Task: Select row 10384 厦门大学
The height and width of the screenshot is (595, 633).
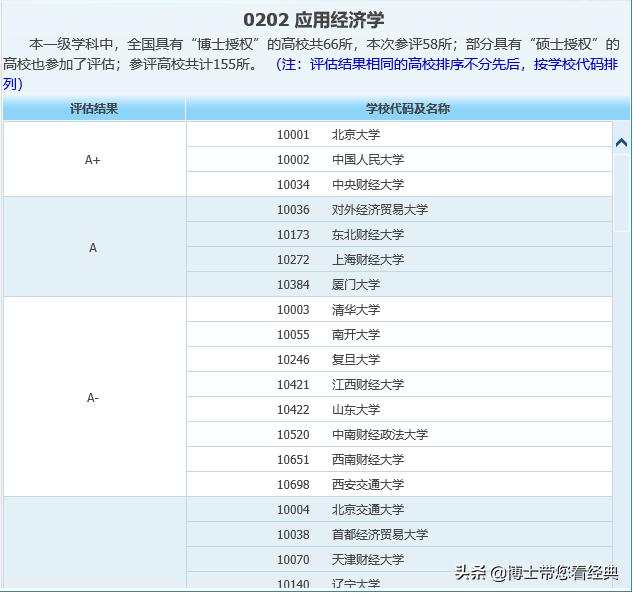Action: point(399,285)
